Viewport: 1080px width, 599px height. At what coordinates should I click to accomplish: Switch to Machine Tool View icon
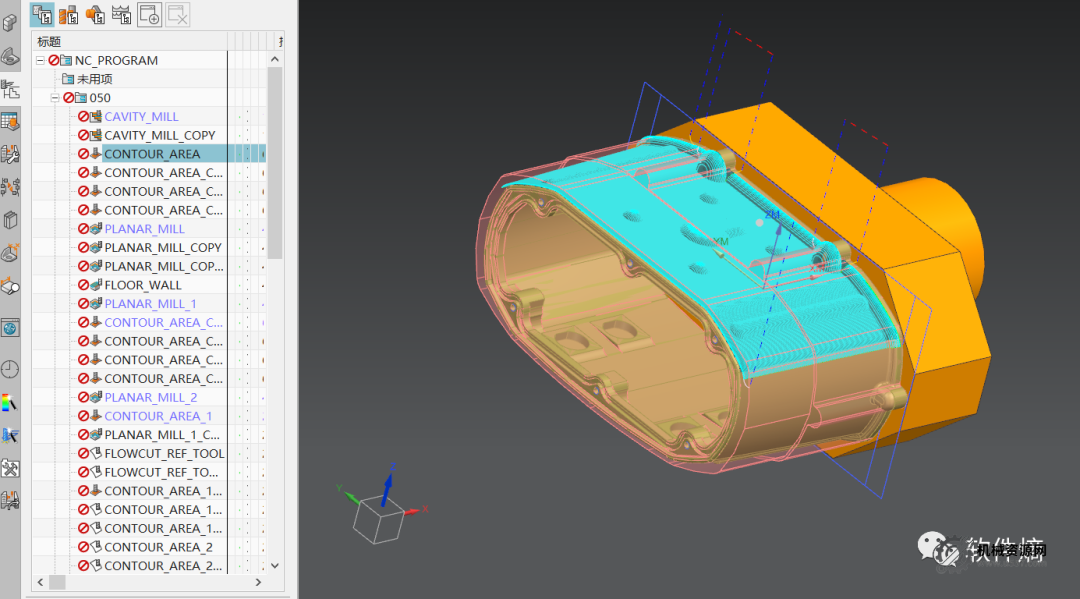[x=69, y=14]
